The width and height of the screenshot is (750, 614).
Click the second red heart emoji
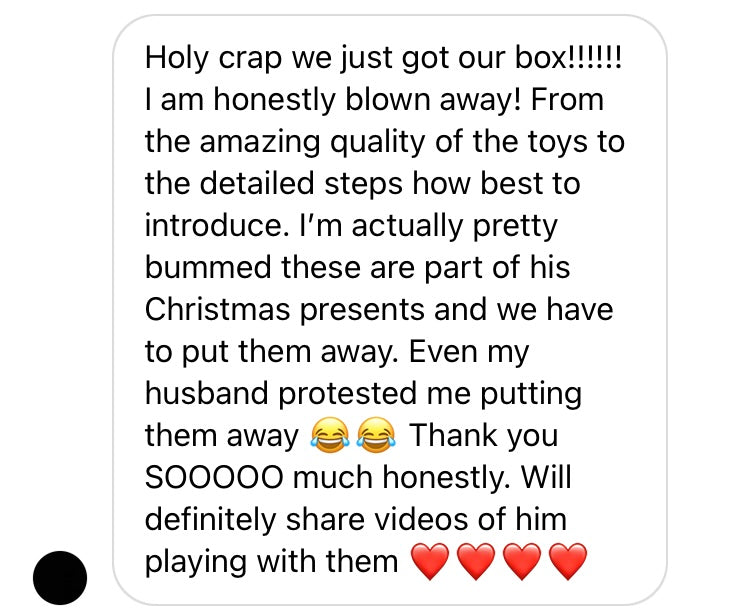pyautogui.click(x=476, y=561)
